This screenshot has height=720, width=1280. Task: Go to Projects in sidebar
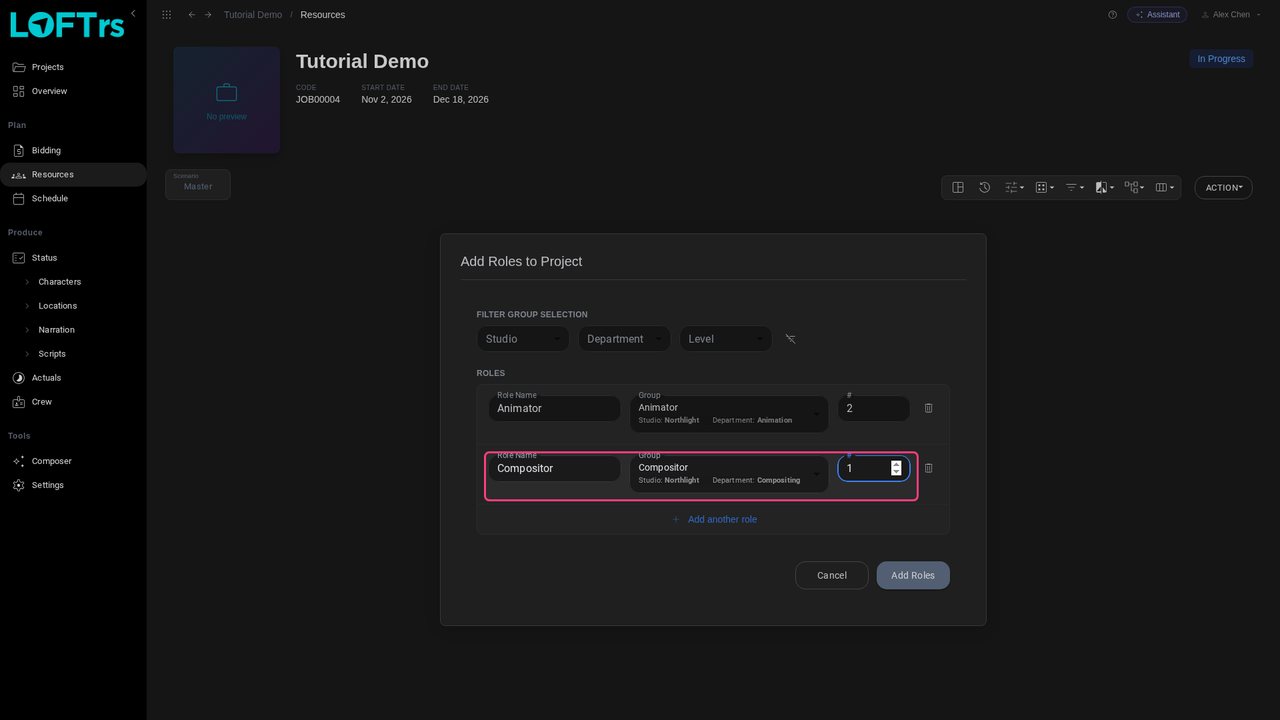[73, 67]
